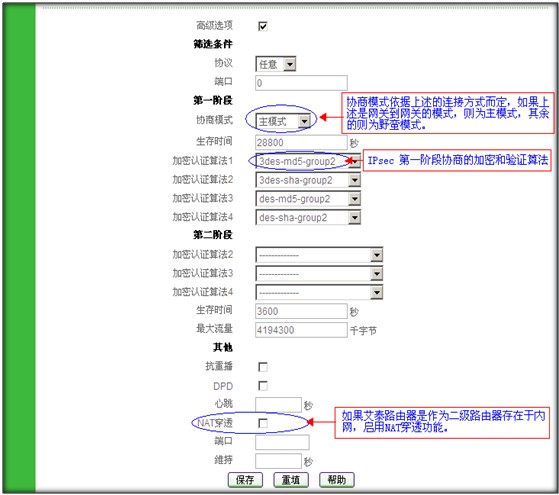Open second-phase 加密认证算法4 dropdown
Viewport: 559px width, 495px height.
(x=319, y=292)
